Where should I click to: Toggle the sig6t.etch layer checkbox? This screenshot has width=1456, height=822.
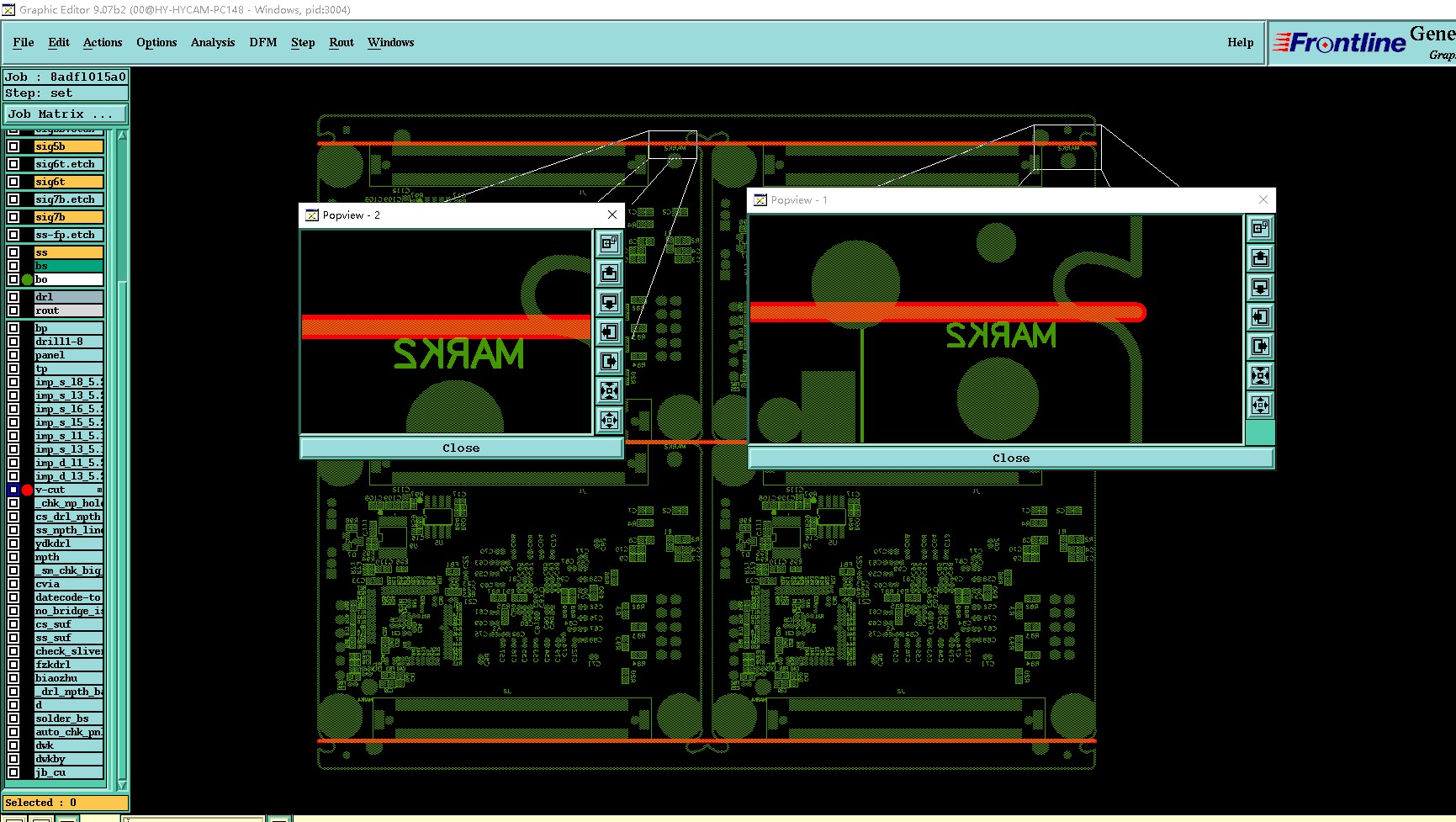(13, 164)
